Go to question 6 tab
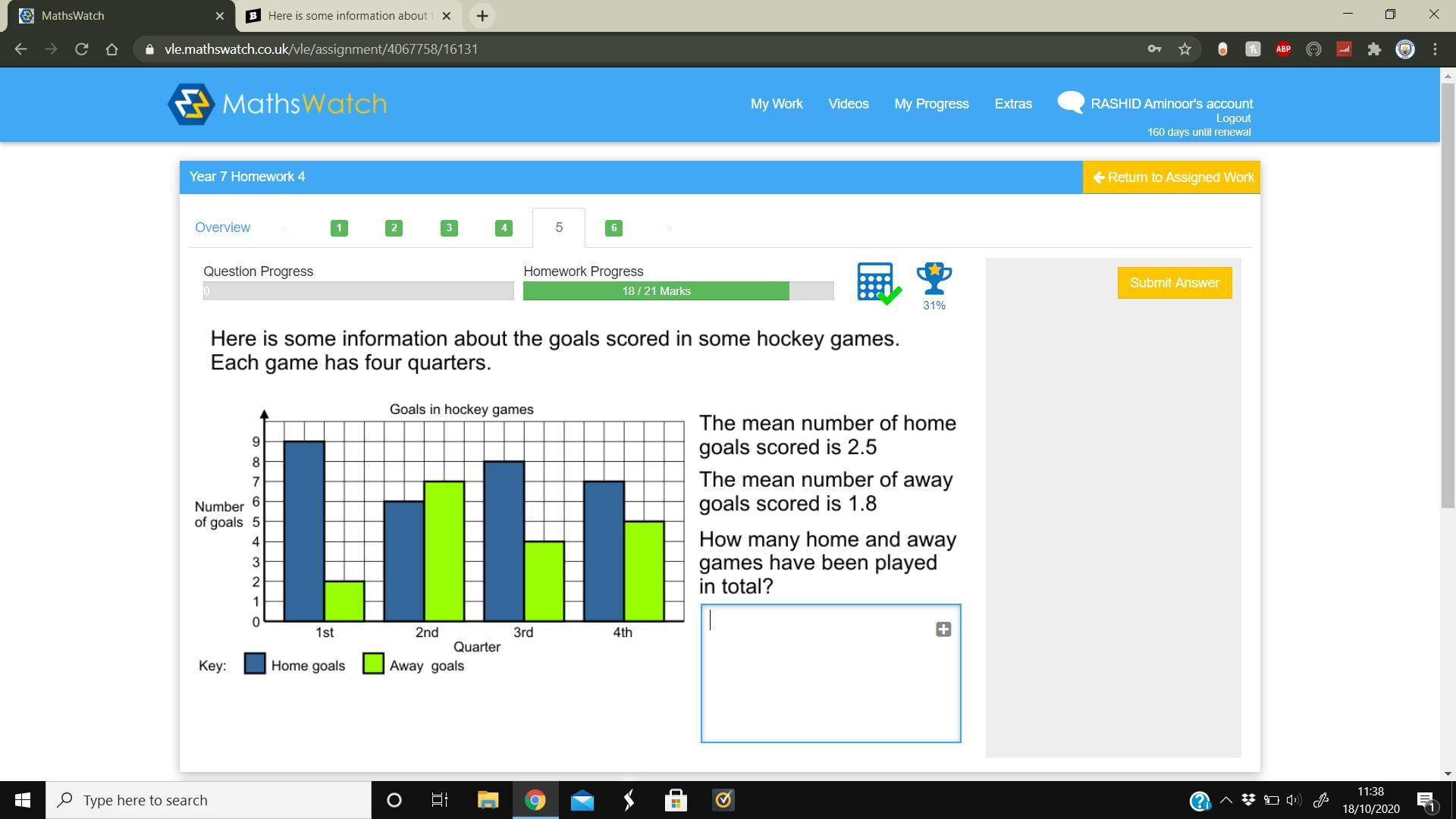1456x819 pixels. point(613,228)
